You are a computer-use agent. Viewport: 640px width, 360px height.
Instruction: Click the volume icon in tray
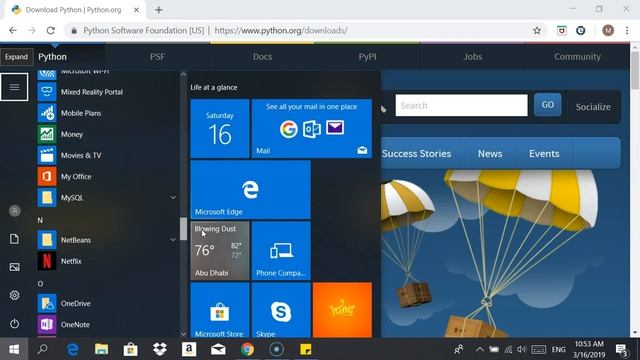point(521,349)
